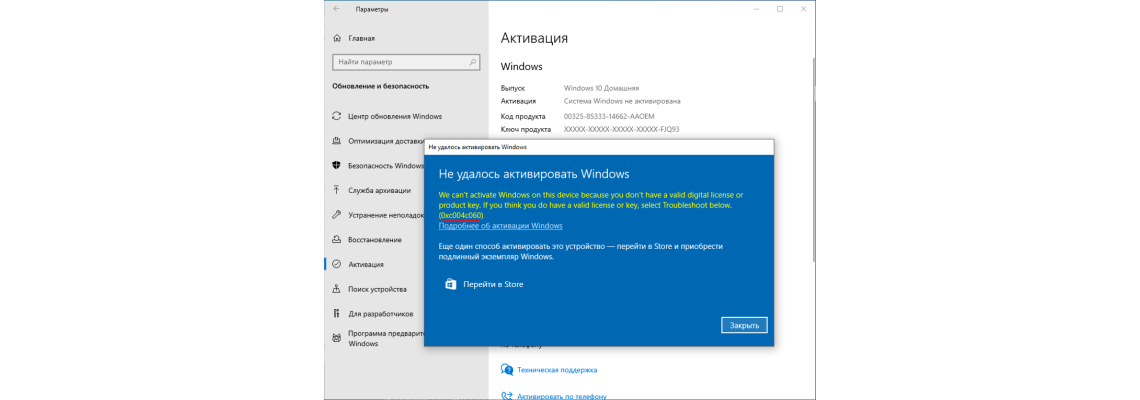The image size is (1140, 400).
Task: Select Восстановление in sidebar
Action: (375, 239)
